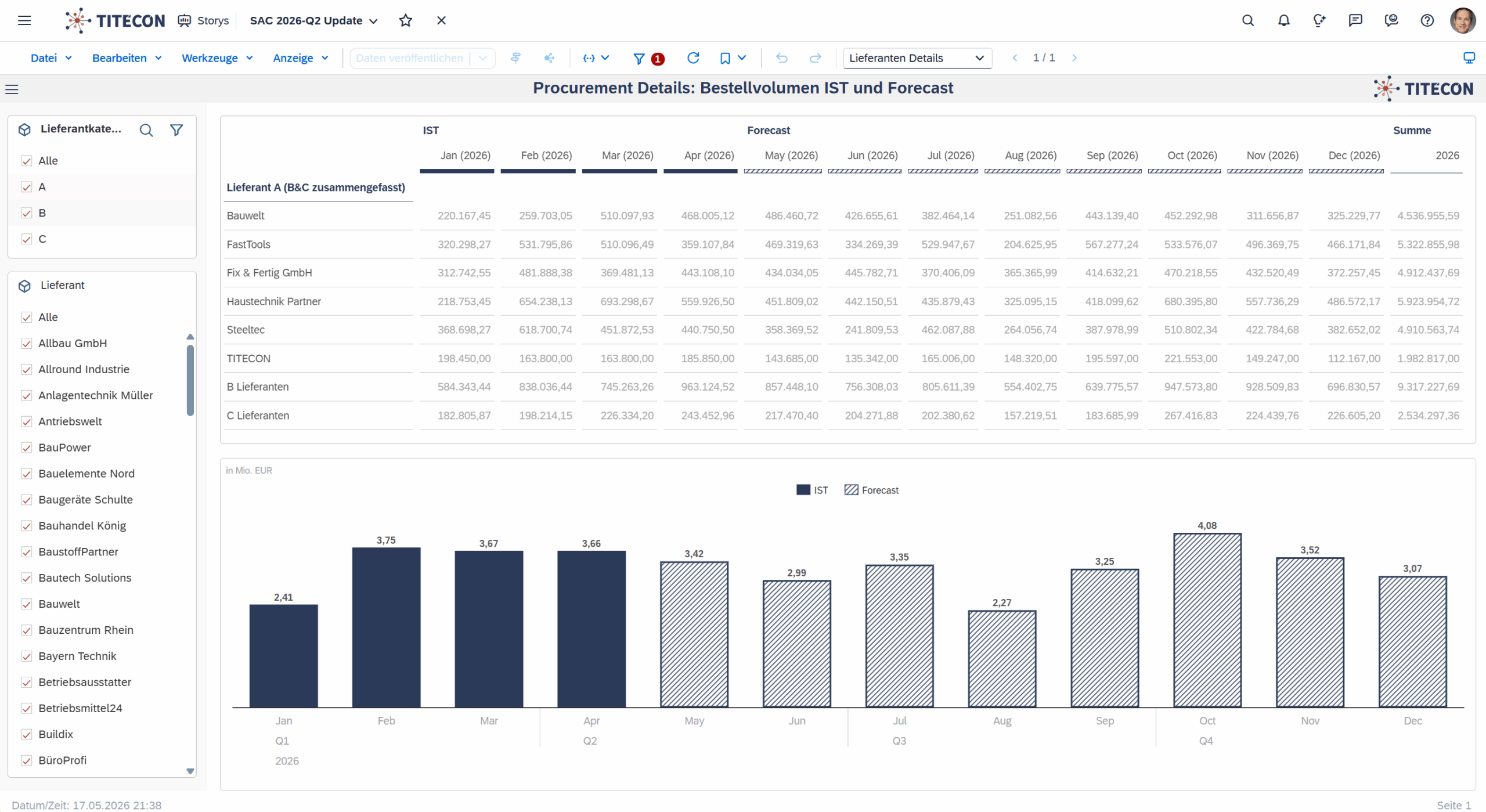This screenshot has width=1486, height=812.
Task: Redo the last action
Action: point(816,58)
